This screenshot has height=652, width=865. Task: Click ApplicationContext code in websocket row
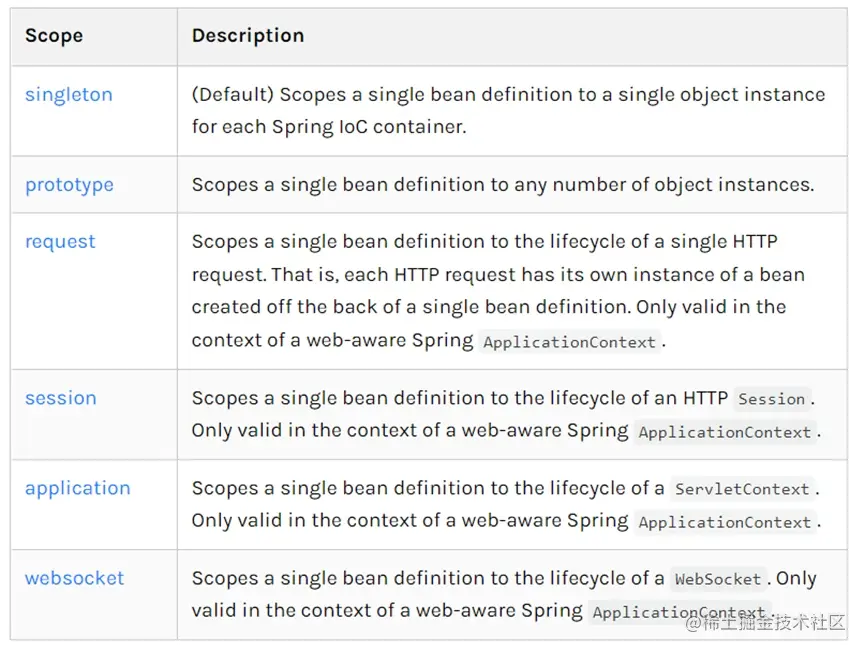pos(679,612)
